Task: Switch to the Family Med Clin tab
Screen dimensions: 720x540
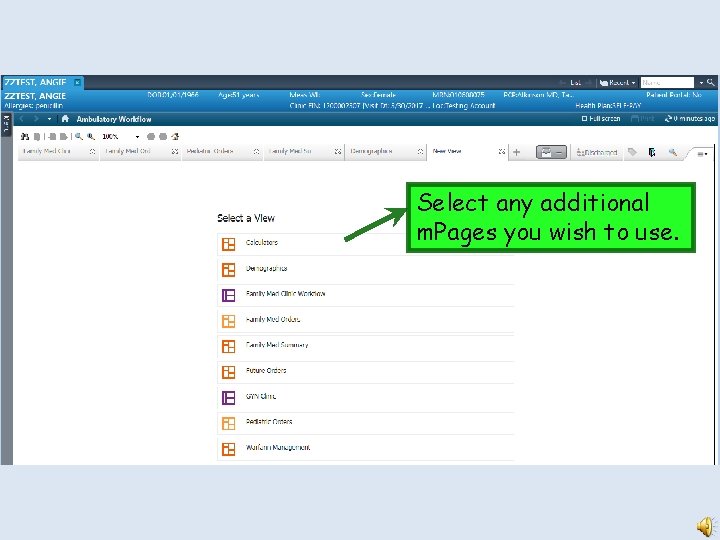Action: coord(58,152)
